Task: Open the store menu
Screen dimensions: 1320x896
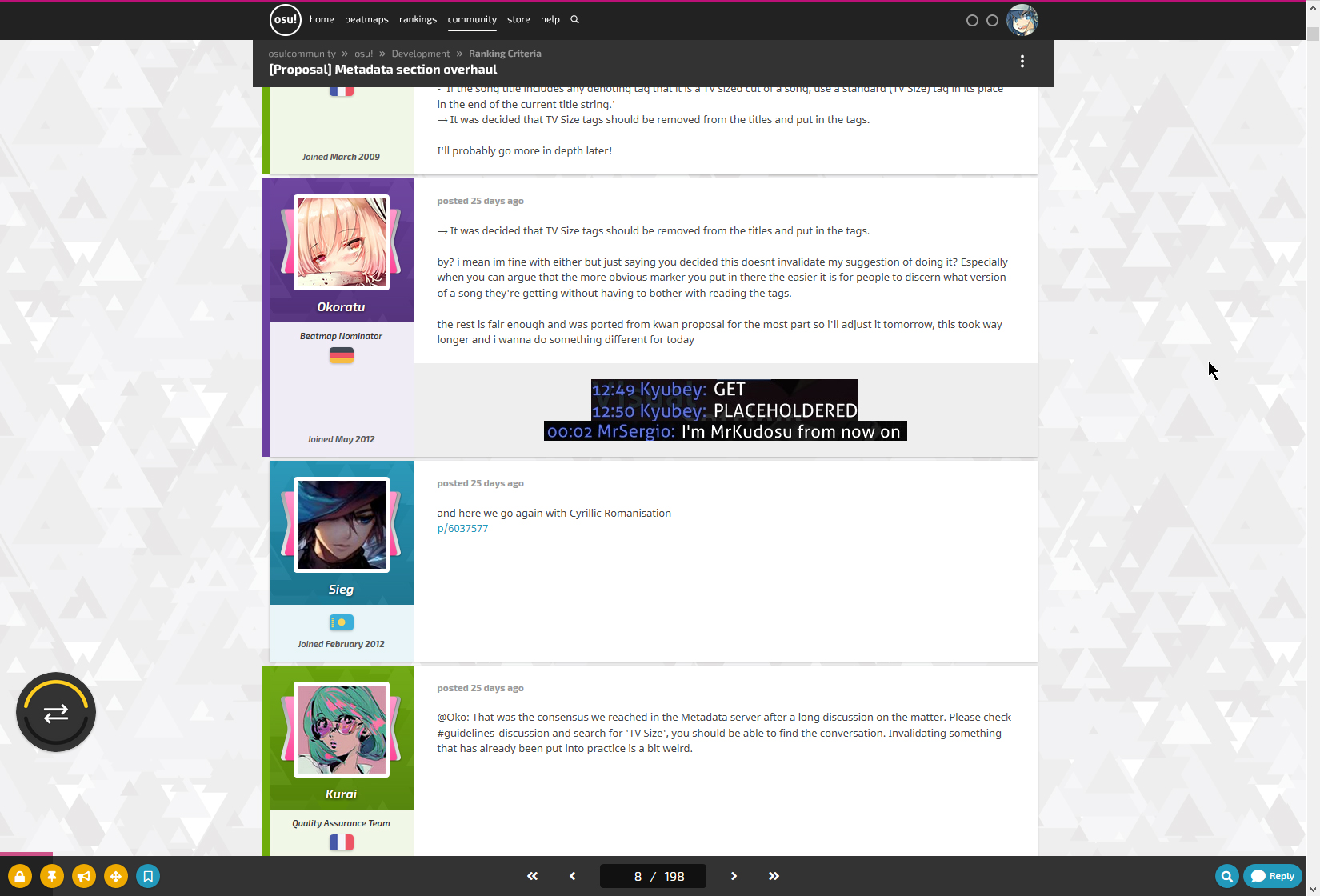Action: pyautogui.click(x=518, y=19)
